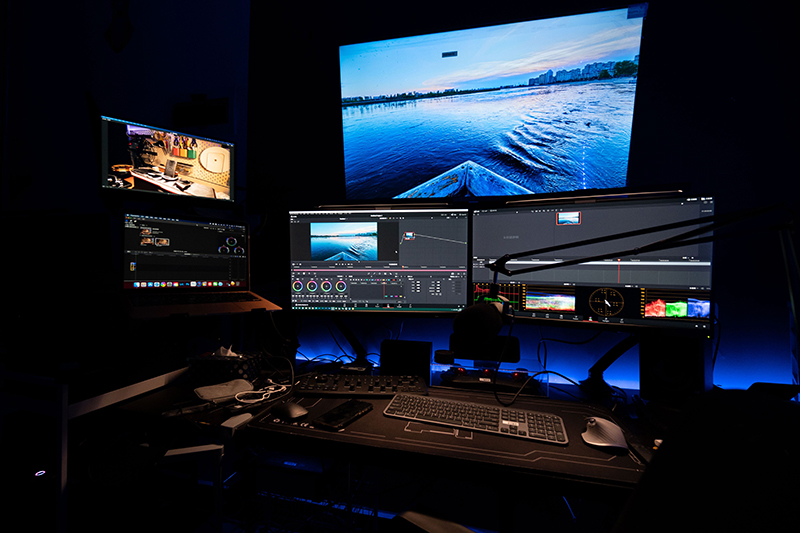Screen dimensions: 800x533
Task: Click the Lift color wheel
Action: pos(297,285)
